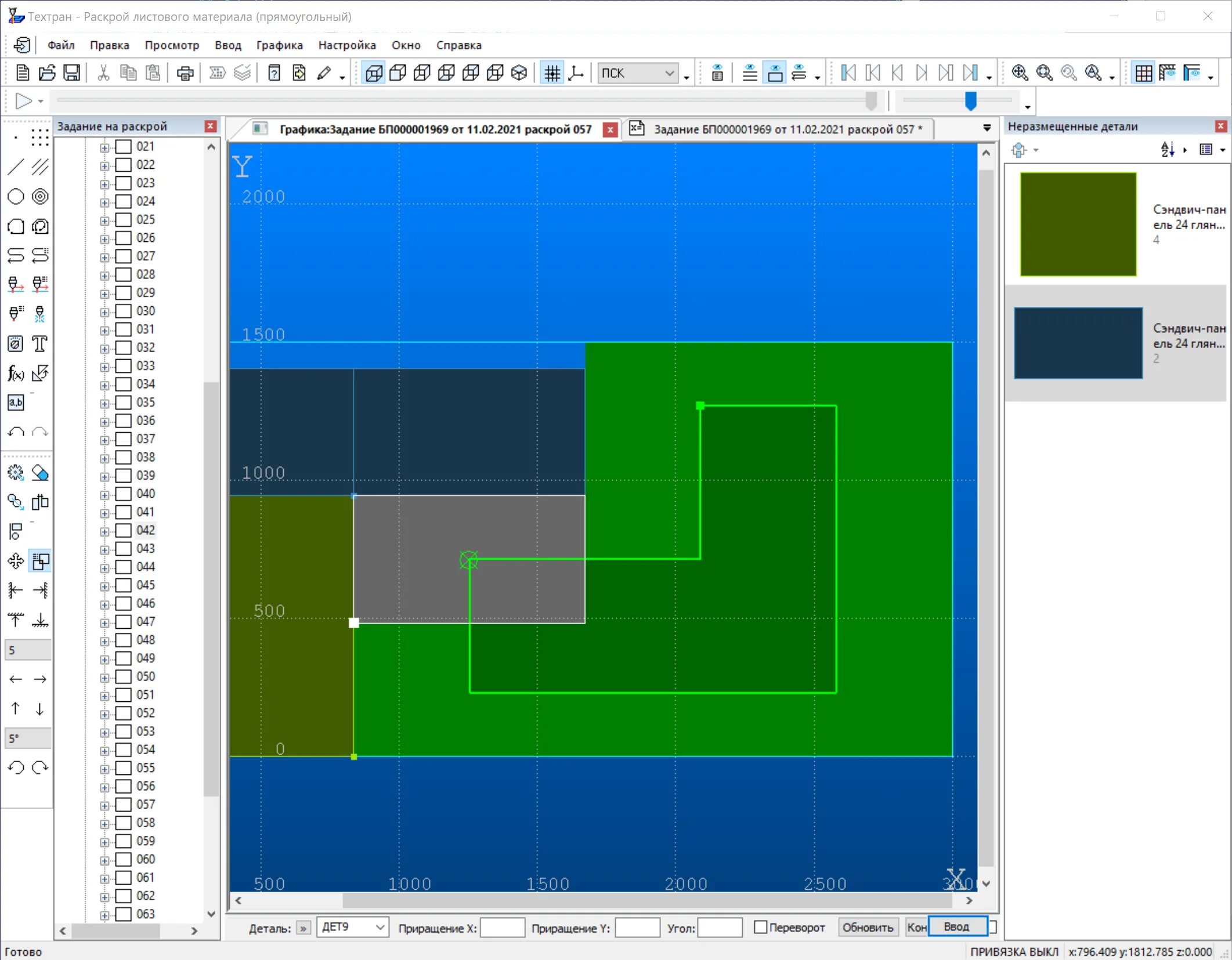Click the Кон button
This screenshot has width=1232, height=960.
916,927
